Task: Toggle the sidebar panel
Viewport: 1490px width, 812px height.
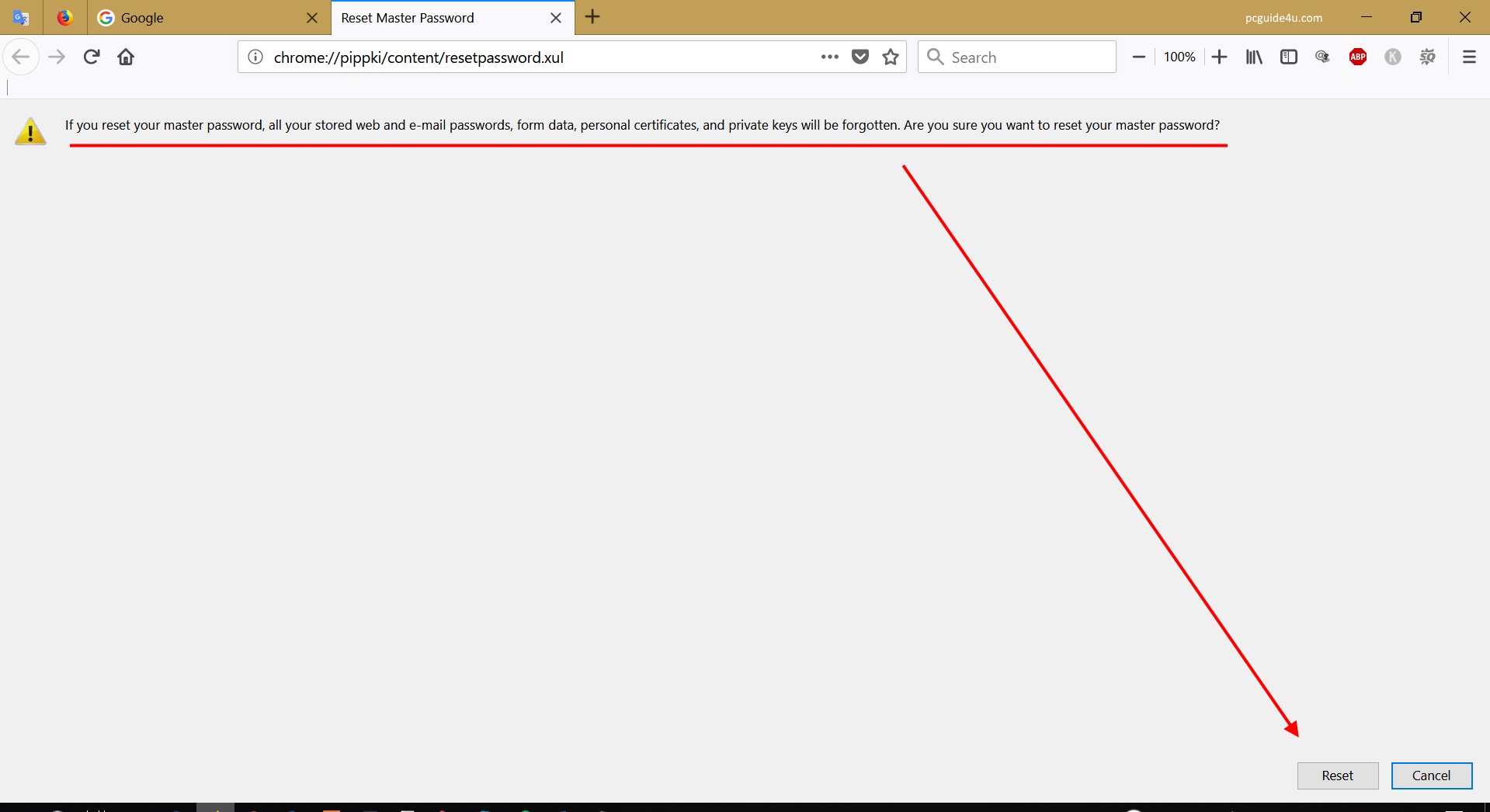Action: [x=1289, y=57]
